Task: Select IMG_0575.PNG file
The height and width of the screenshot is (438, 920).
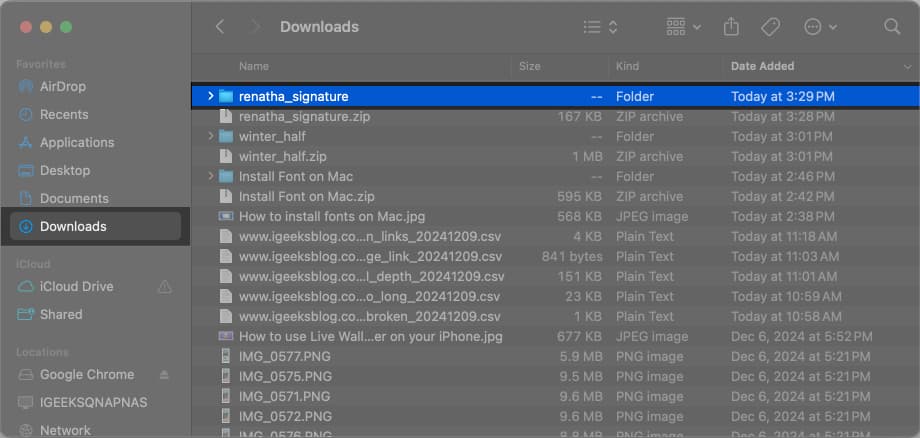Action: (x=285, y=376)
